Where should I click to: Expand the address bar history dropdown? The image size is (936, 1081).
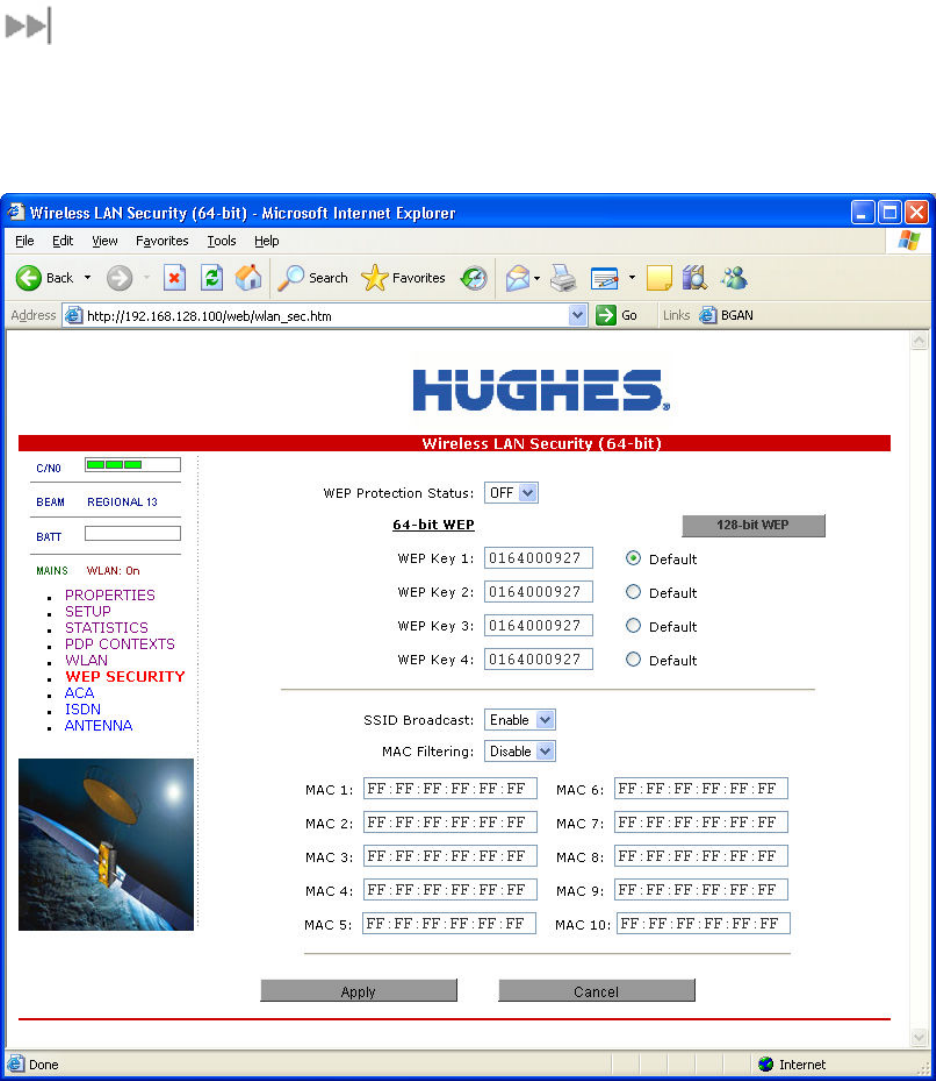(x=578, y=316)
